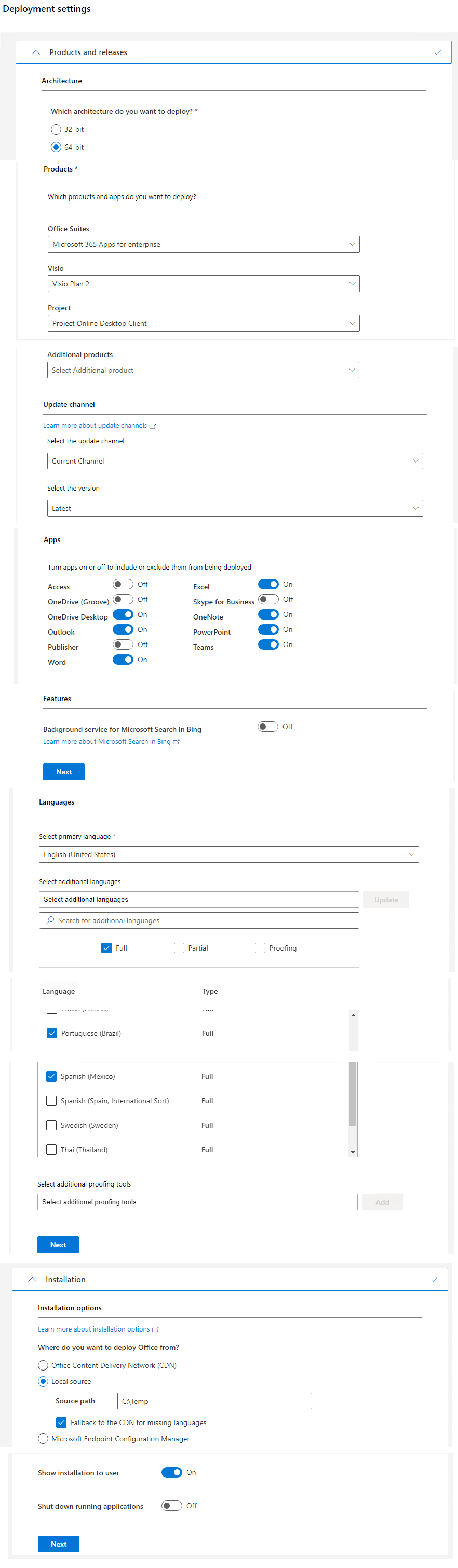Screen dimensions: 458x1568
Task: Uncheck Fallback to the CDN for missing languages
Action: click(x=61, y=1422)
